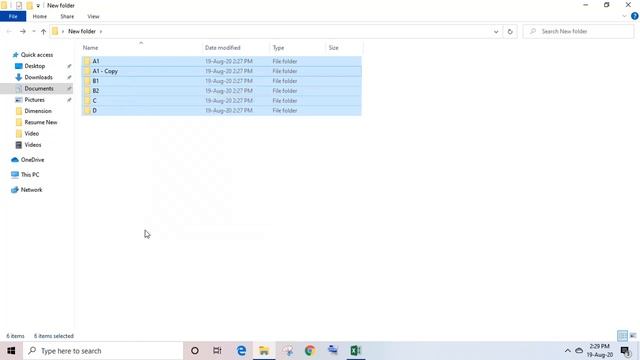Click the taskbar Type here to search box
Viewport: 640px width, 360px height.
103,351
